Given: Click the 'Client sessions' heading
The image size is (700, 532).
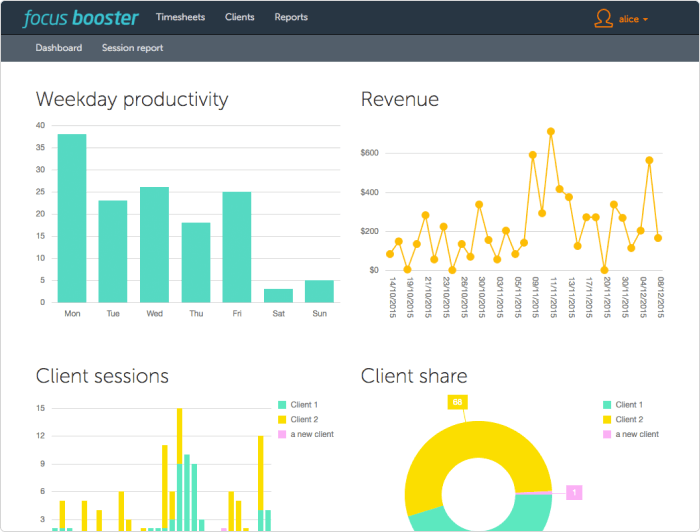Looking at the screenshot, I should (102, 376).
